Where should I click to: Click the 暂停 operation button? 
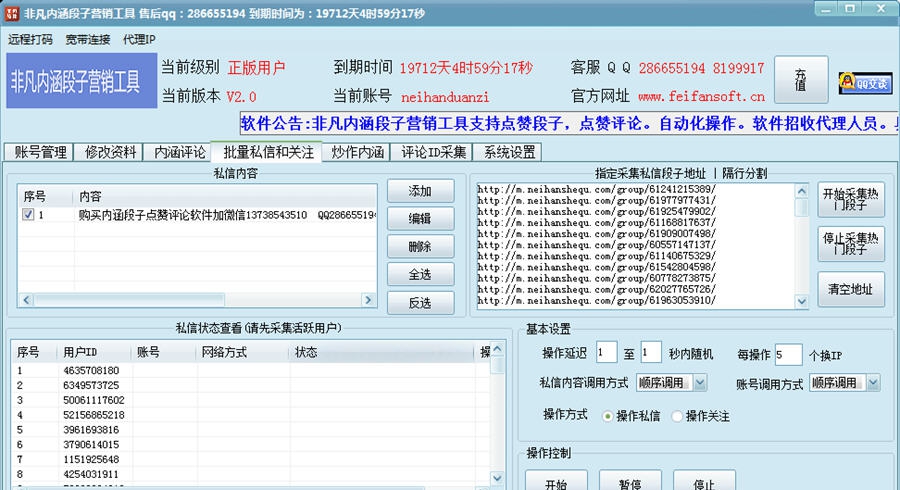click(x=630, y=482)
